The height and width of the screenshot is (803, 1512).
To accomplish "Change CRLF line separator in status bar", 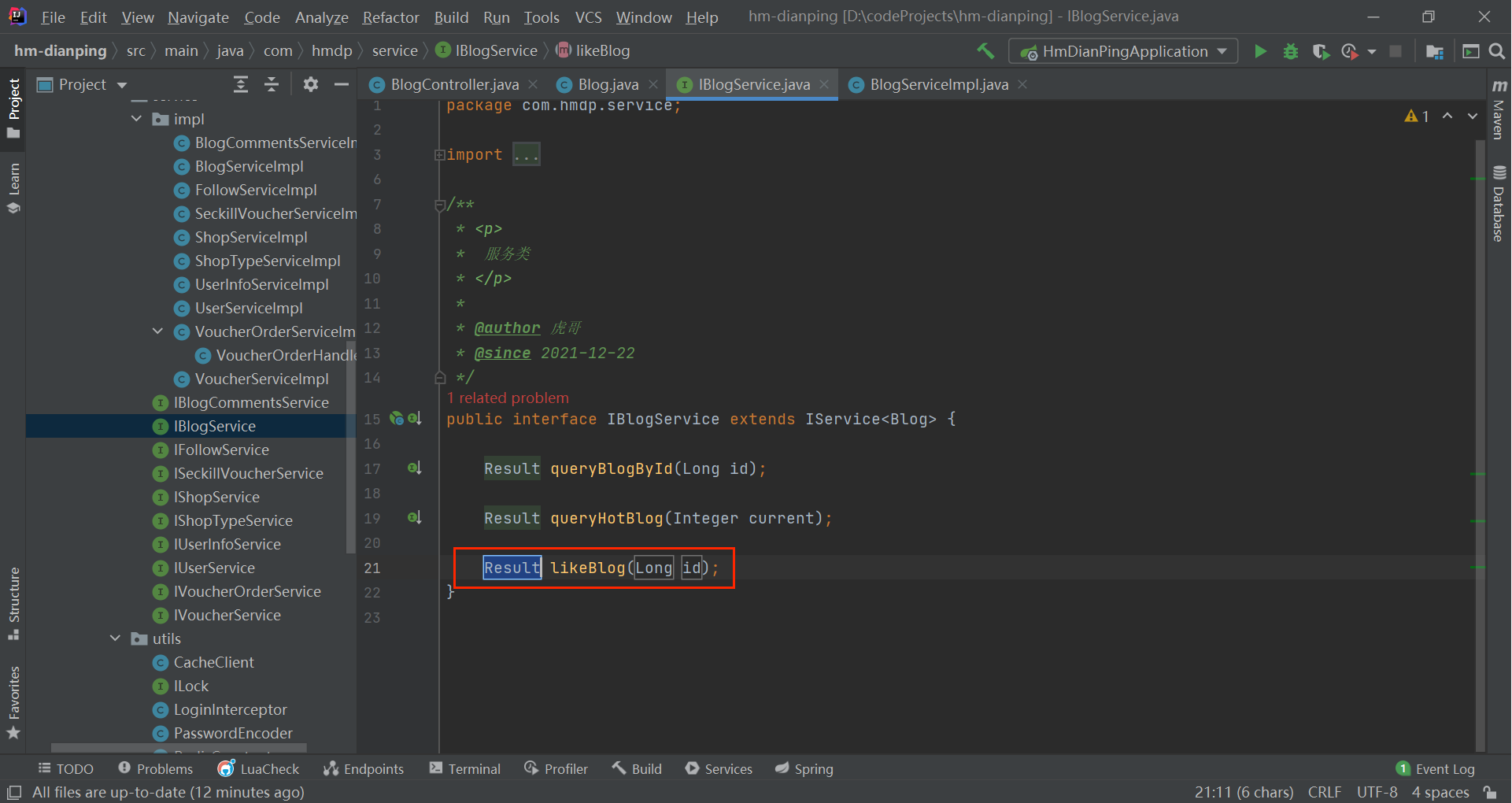I will [x=1325, y=792].
